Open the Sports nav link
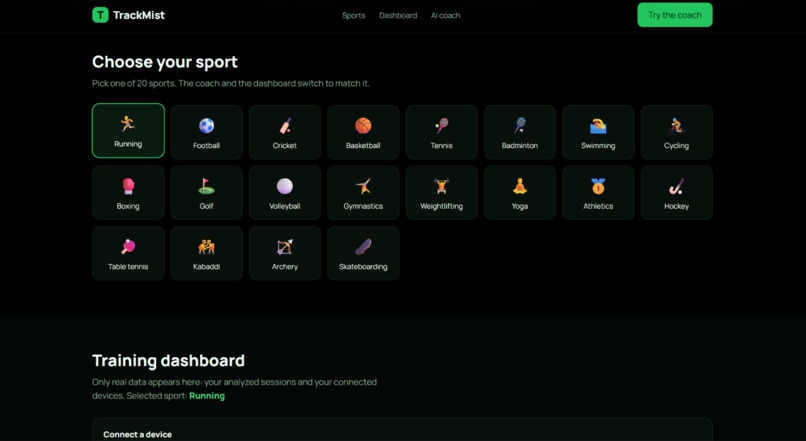Image resolution: width=806 pixels, height=441 pixels. pos(354,15)
